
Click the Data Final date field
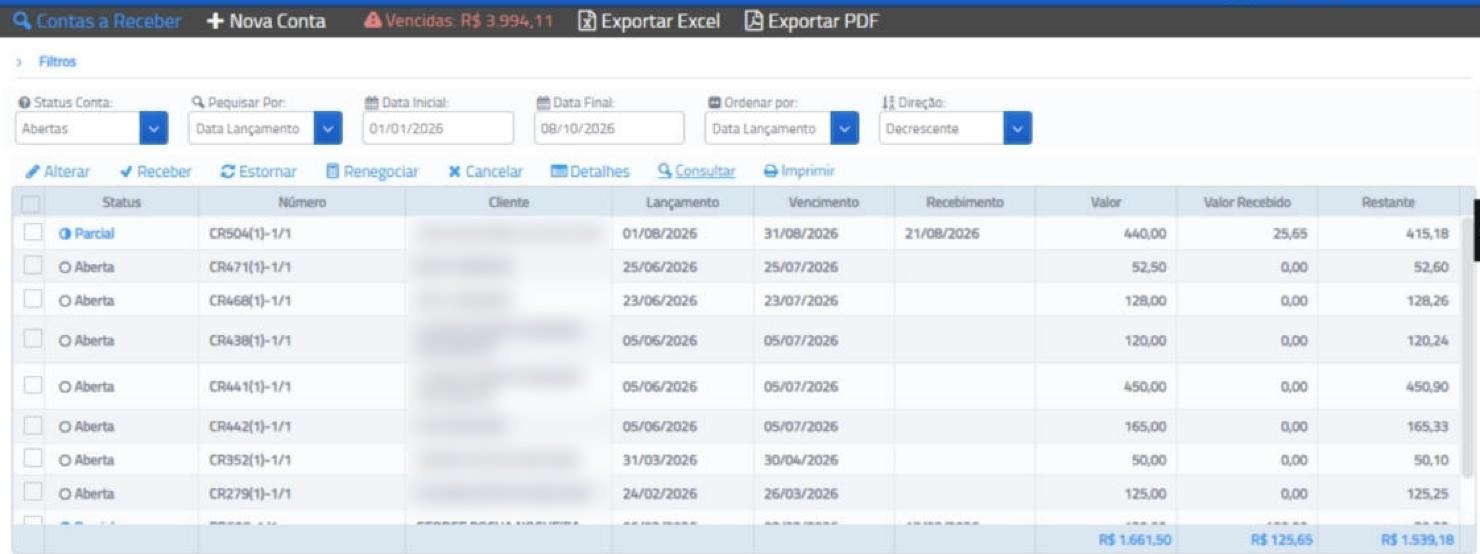pyautogui.click(x=609, y=128)
